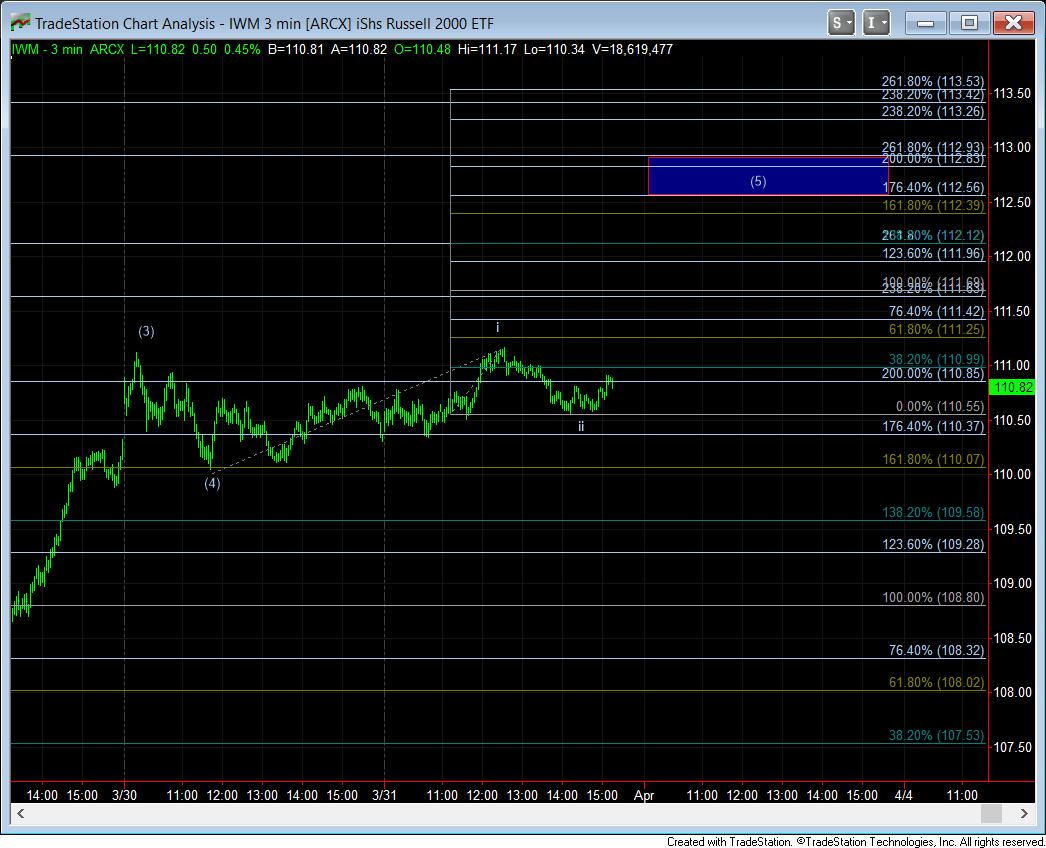The width and height of the screenshot is (1046, 848).
Task: Select the (3) wave label
Action: (x=146, y=331)
